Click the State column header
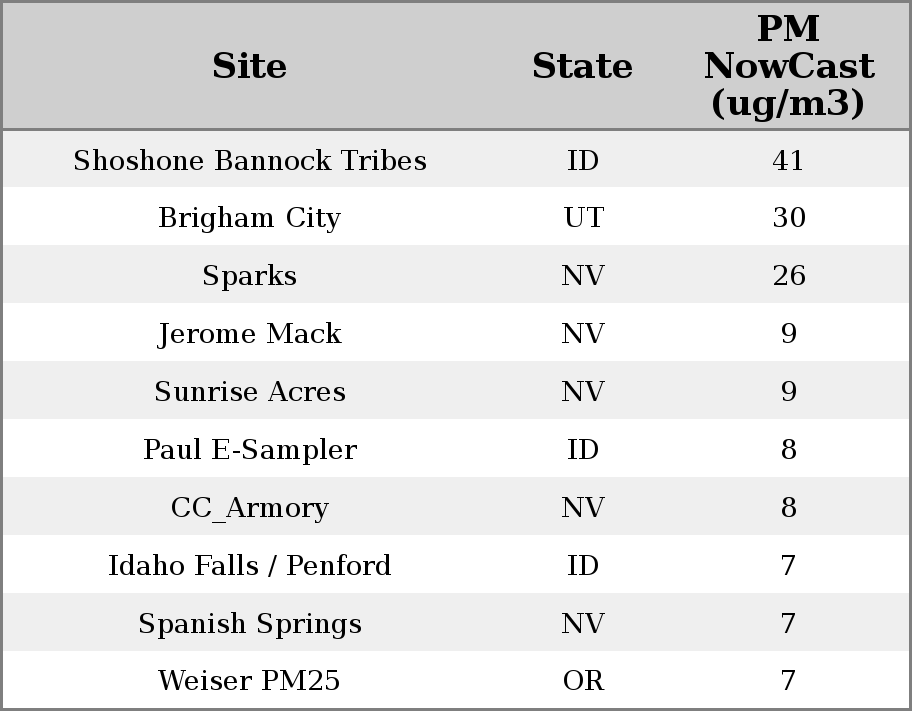This screenshot has height=711, width=912. click(x=582, y=66)
